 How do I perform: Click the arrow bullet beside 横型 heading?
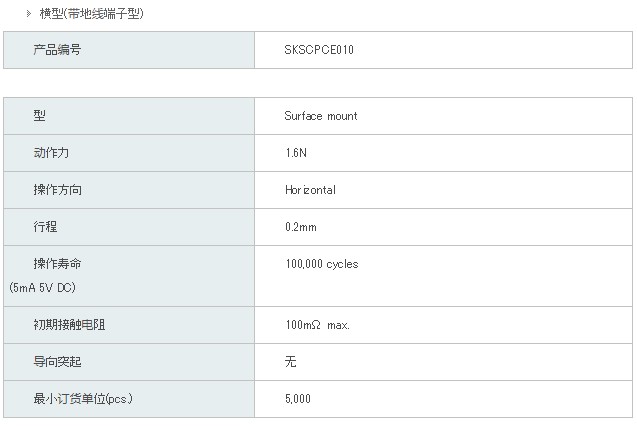click(x=29, y=13)
